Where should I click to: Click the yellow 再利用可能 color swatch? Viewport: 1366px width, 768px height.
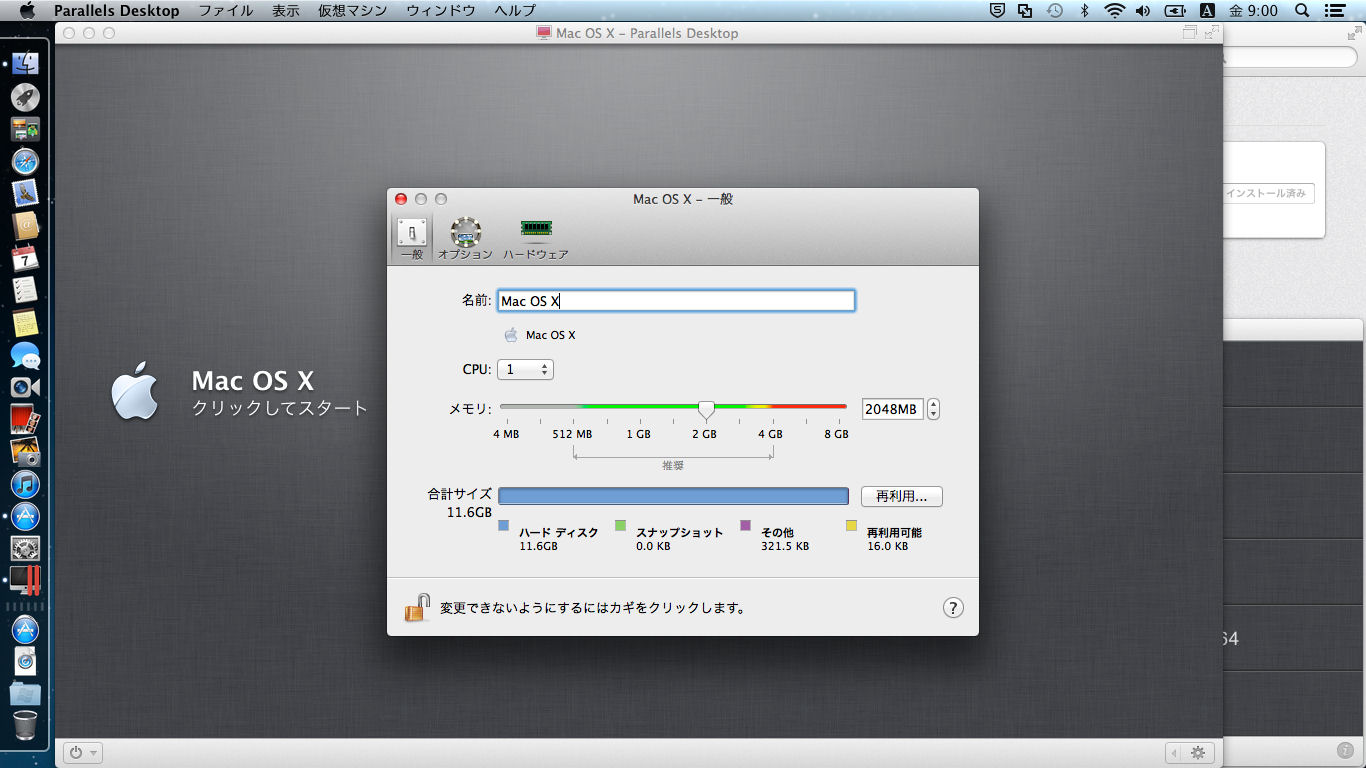852,525
